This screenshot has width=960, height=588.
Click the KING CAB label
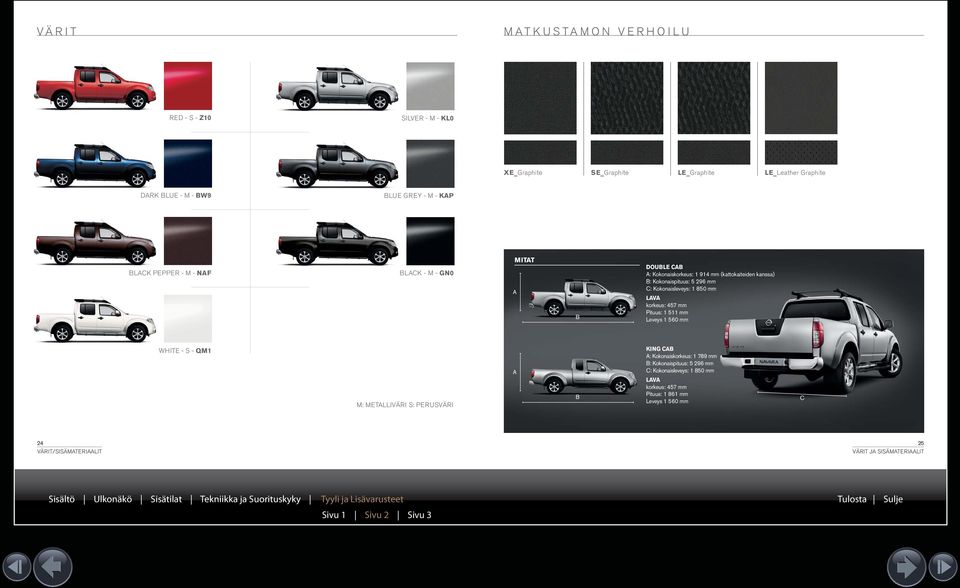pyautogui.click(x=659, y=349)
